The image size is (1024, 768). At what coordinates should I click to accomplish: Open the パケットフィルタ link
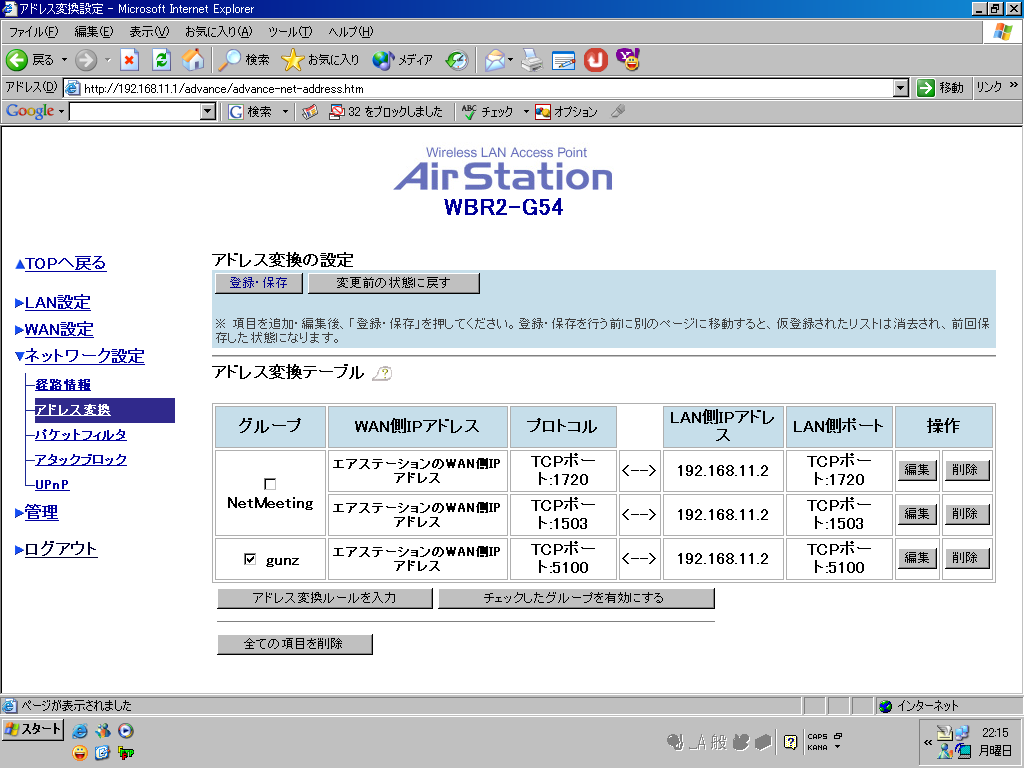click(81, 435)
